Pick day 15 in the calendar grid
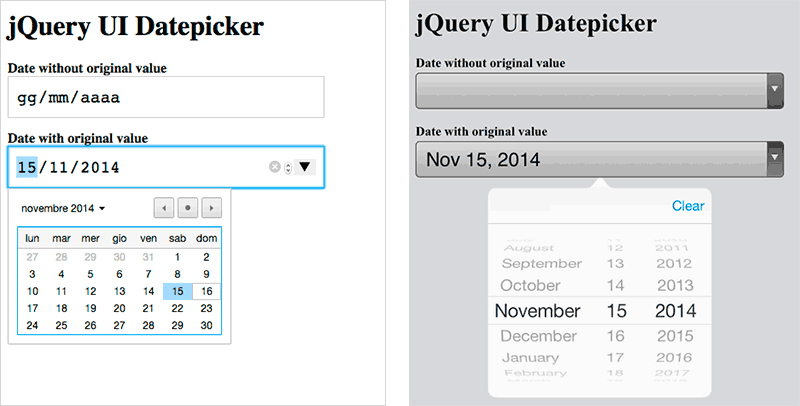The image size is (800, 406). pos(177,291)
